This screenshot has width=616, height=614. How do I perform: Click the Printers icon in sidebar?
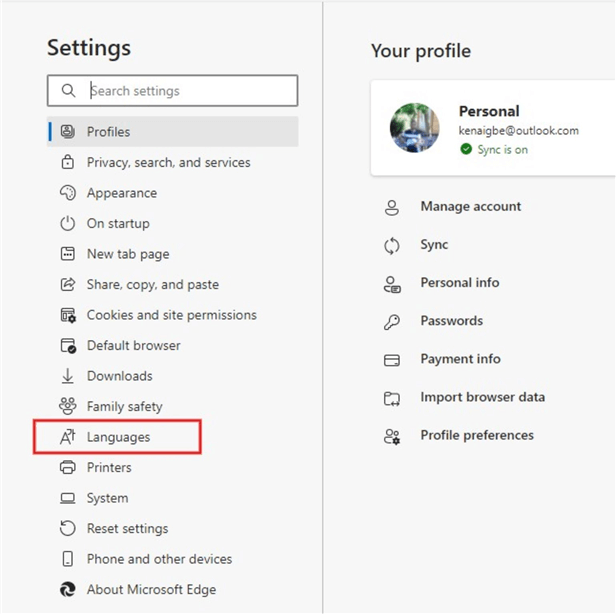(x=68, y=467)
